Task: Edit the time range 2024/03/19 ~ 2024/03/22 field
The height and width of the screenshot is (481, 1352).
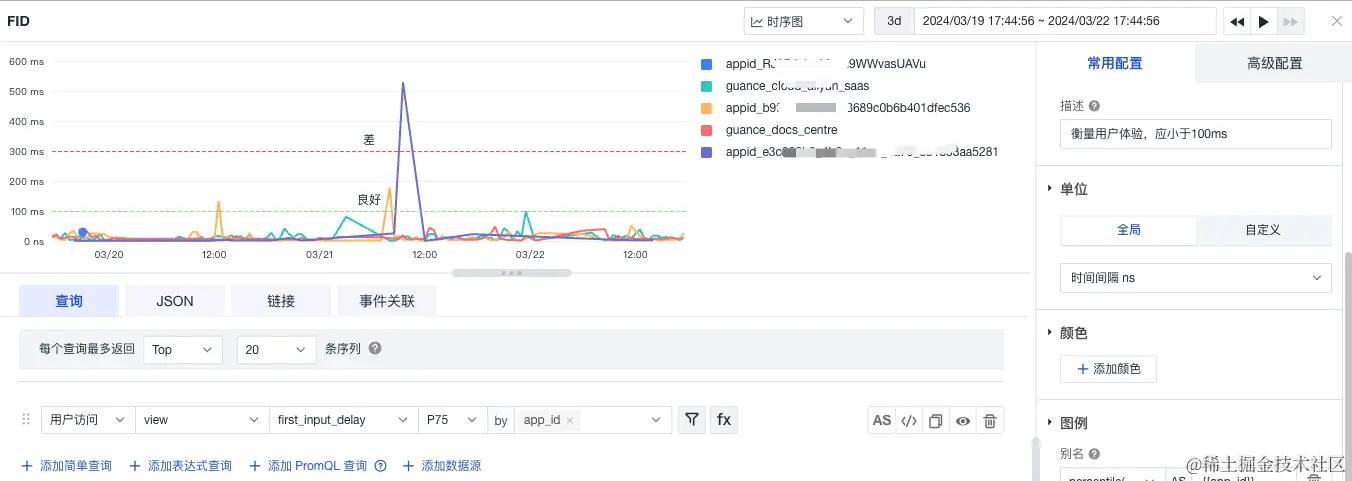Action: pyautogui.click(x=1065, y=21)
